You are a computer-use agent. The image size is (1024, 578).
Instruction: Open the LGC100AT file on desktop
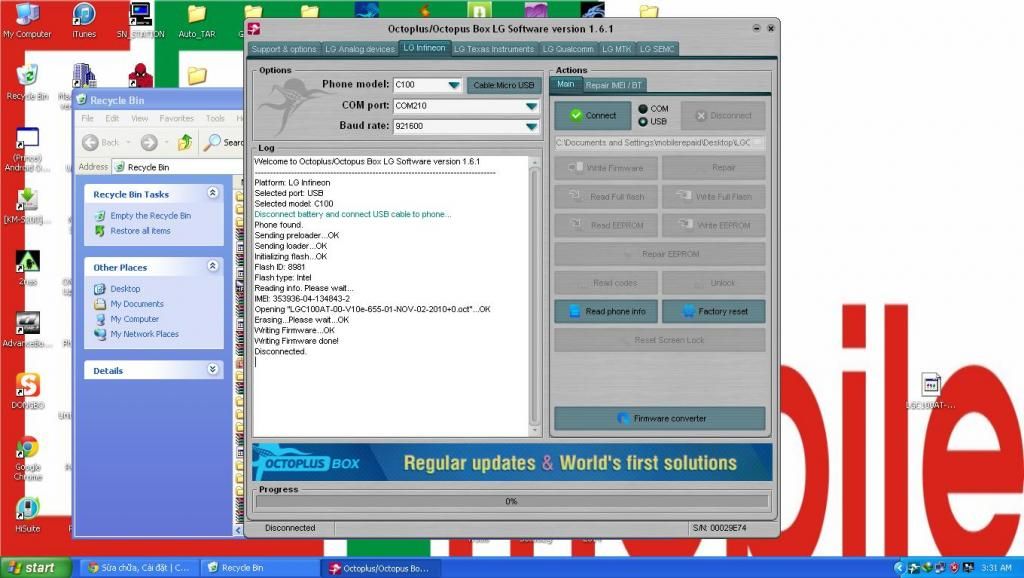(x=931, y=391)
